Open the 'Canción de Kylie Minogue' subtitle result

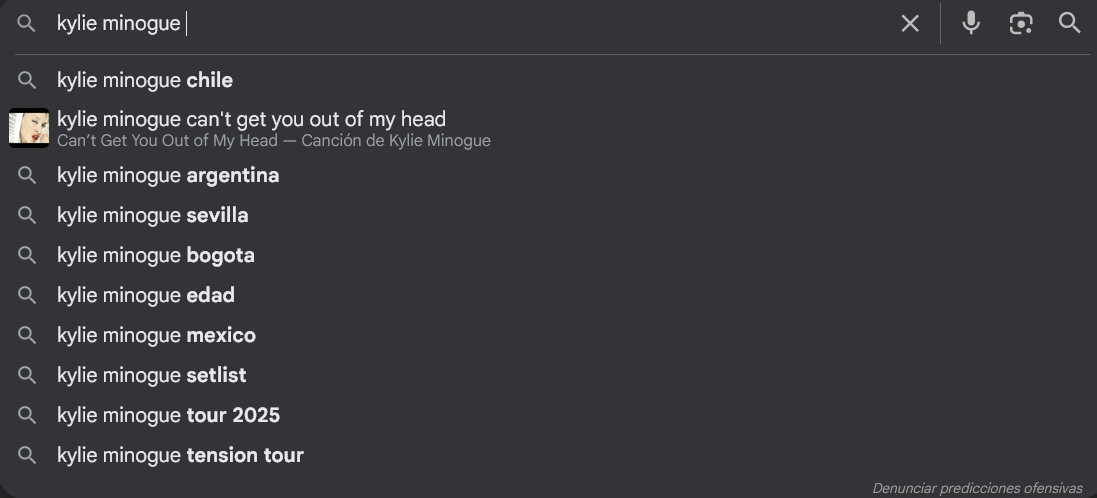click(274, 141)
